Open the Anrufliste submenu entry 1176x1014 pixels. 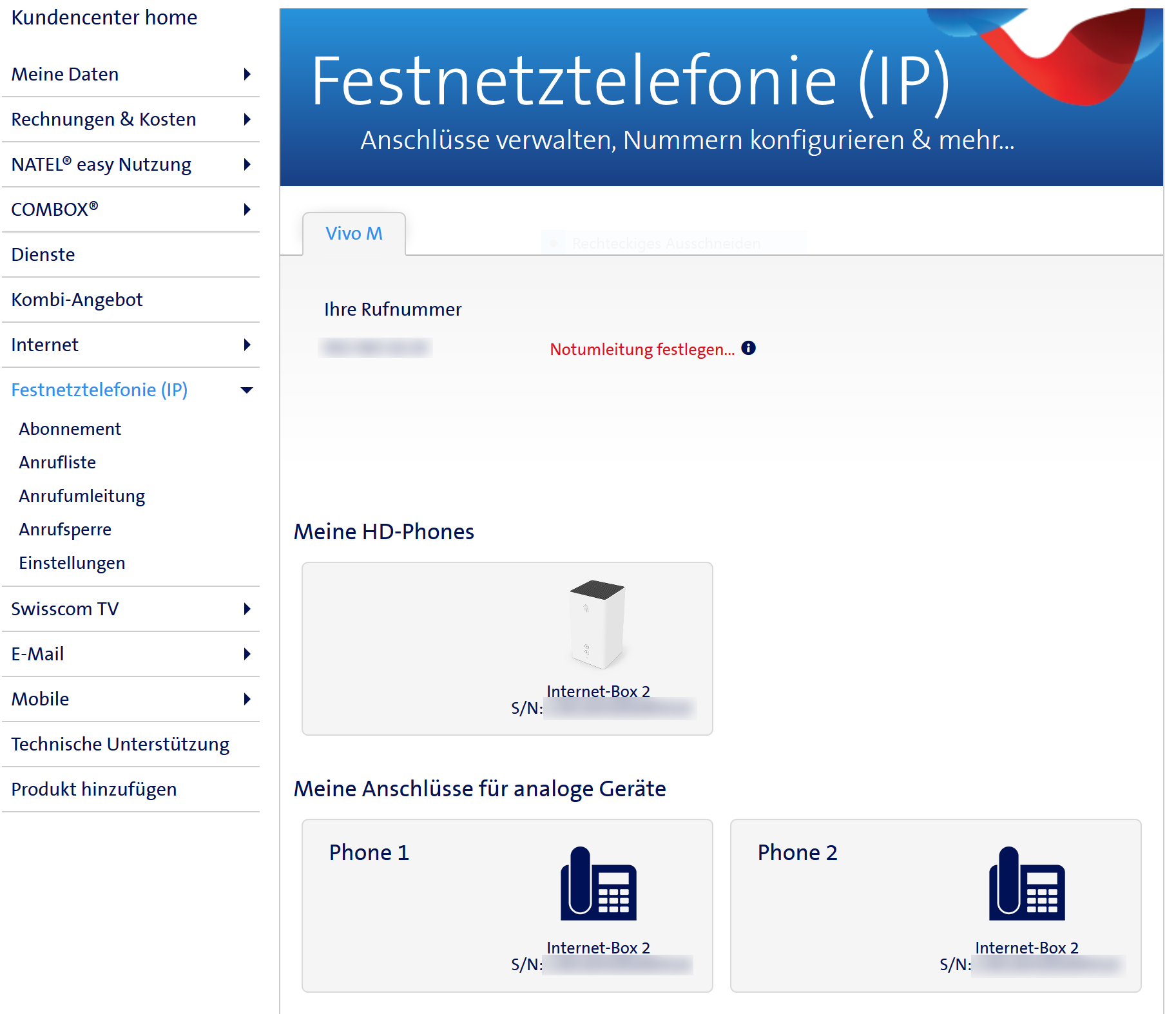tap(57, 463)
